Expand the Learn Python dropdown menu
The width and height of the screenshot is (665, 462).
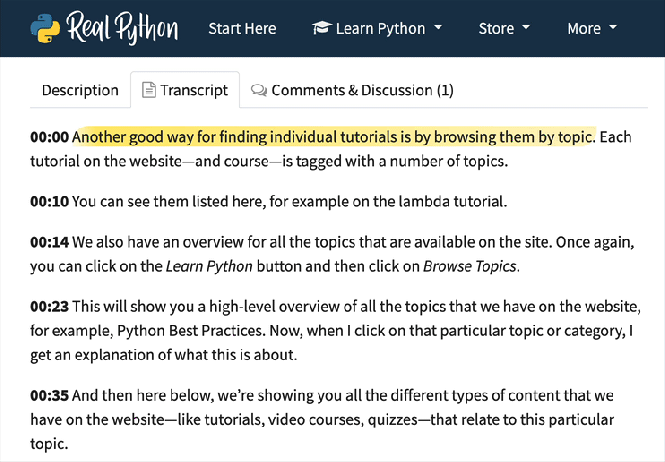(377, 28)
